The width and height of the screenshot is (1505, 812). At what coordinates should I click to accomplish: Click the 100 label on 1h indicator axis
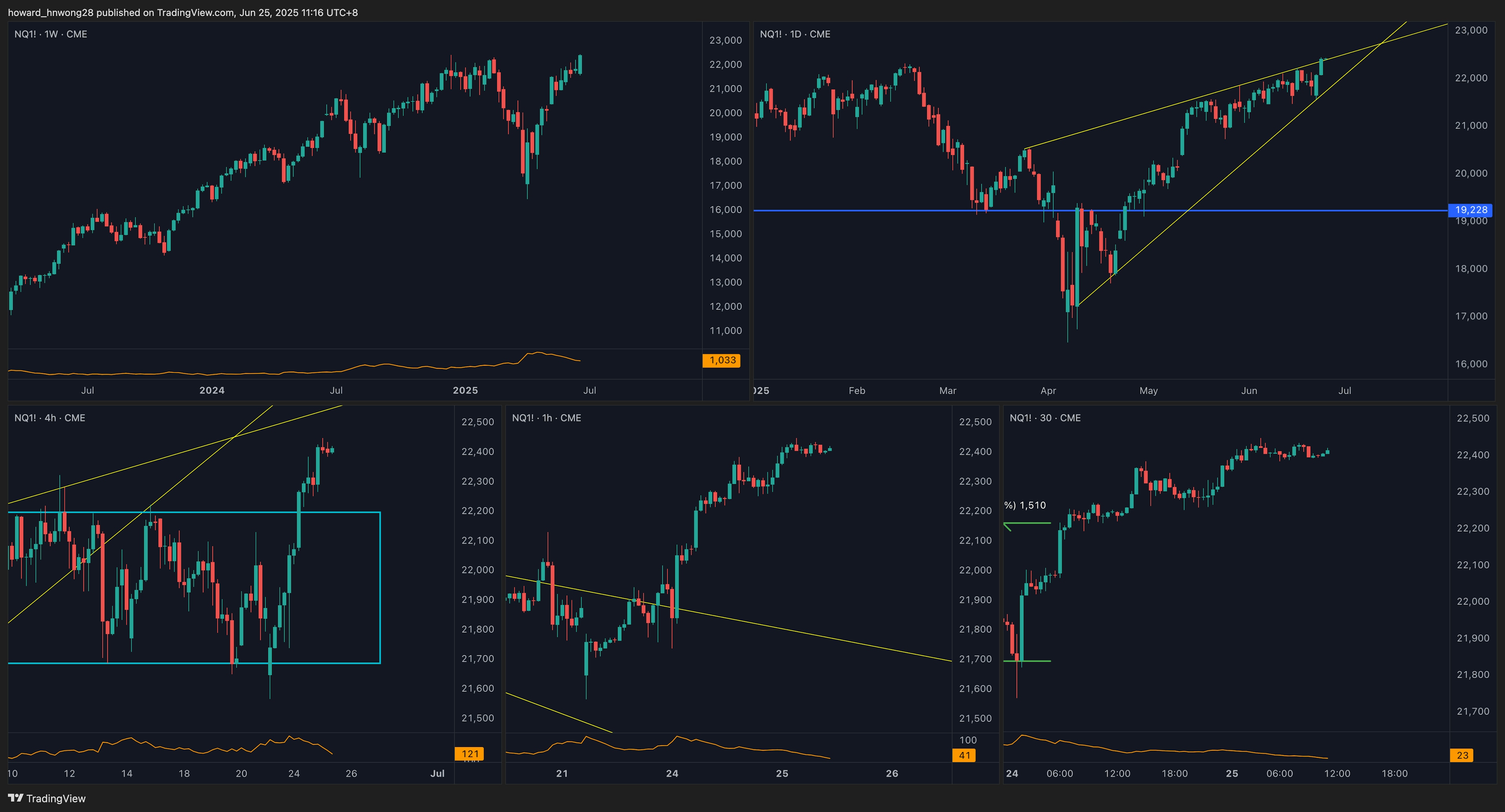pos(968,740)
